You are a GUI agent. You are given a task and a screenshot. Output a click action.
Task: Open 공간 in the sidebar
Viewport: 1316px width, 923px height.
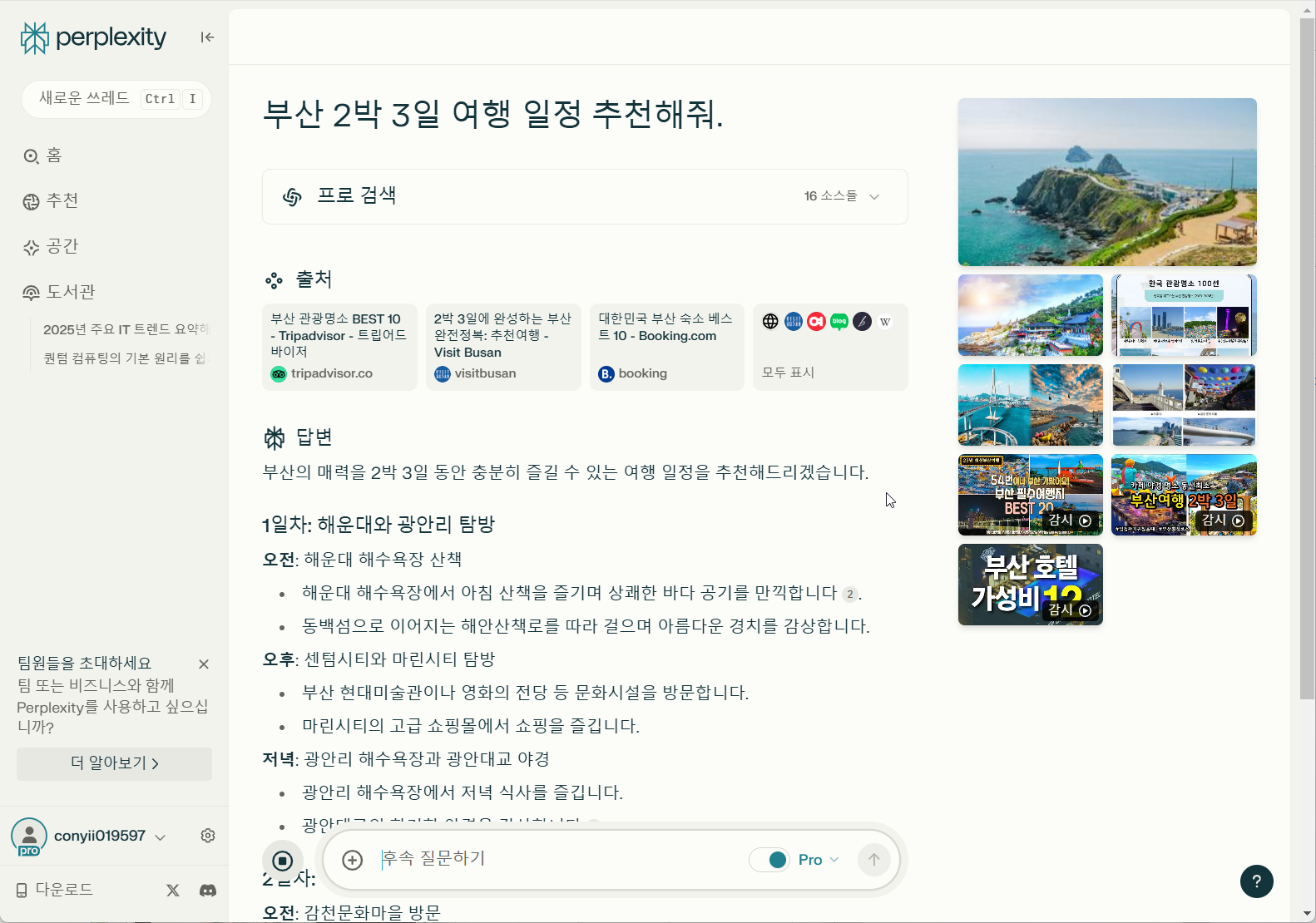[x=51, y=246]
